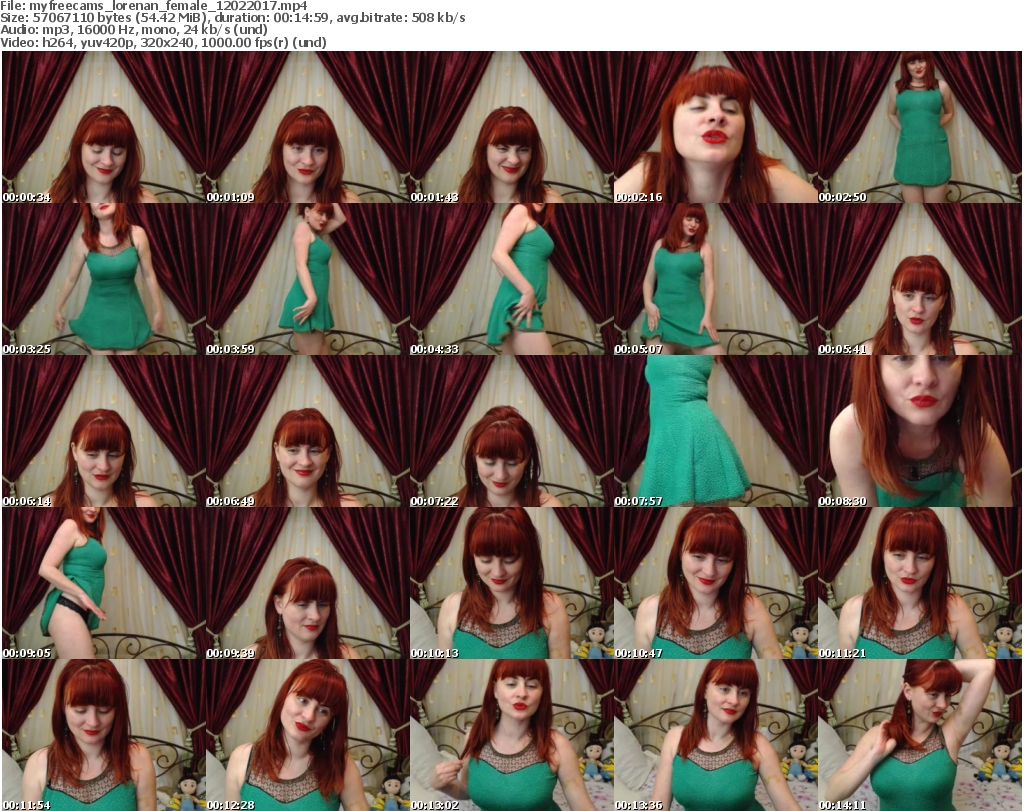This screenshot has width=1024, height=811.
Task: Open the frame at 00:11:21
Action: (919, 583)
